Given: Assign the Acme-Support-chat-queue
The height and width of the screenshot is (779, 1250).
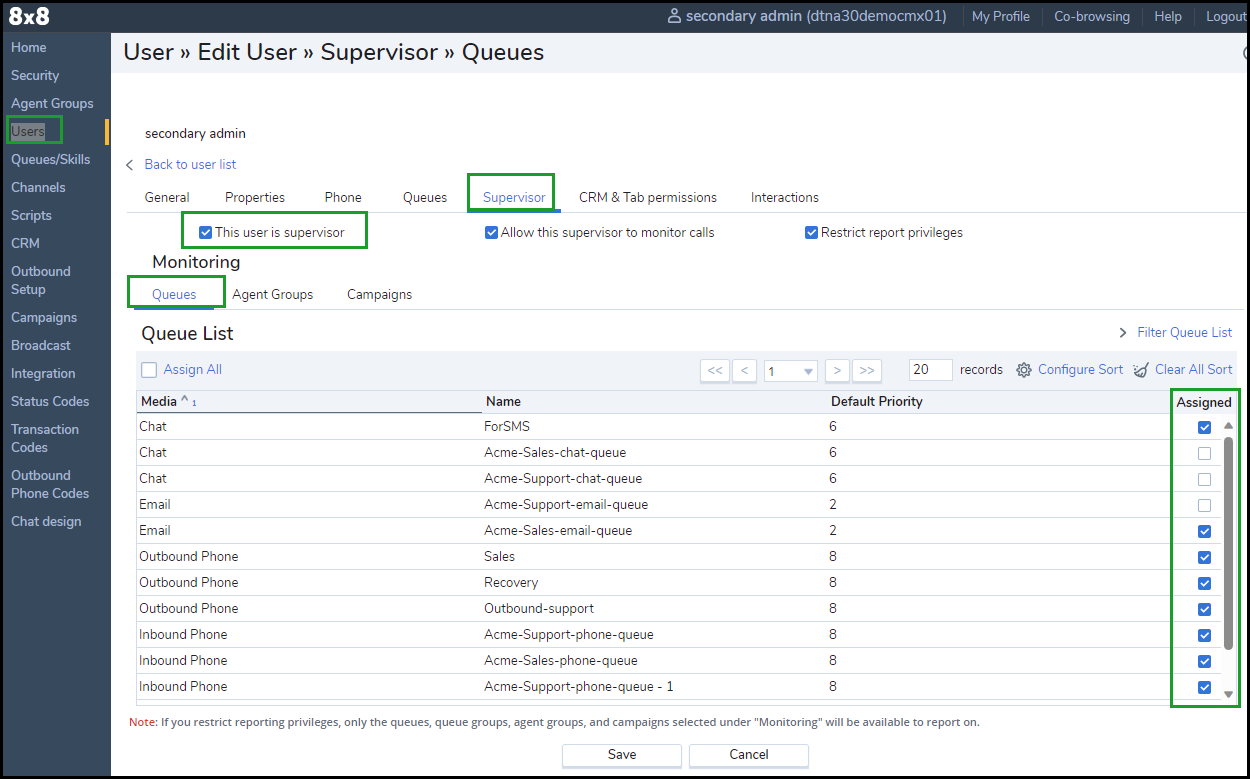Looking at the screenshot, I should coord(1204,479).
